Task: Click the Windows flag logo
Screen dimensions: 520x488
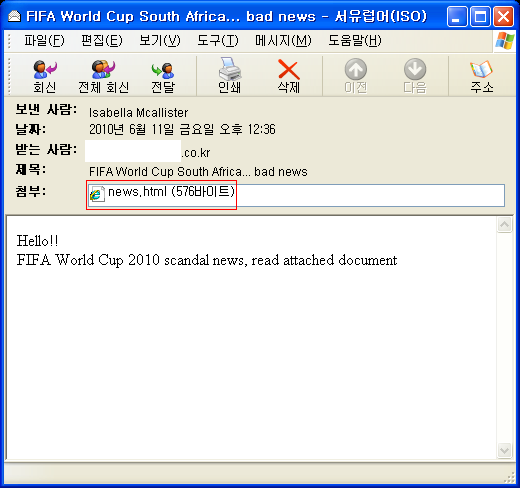Action: coord(505,41)
